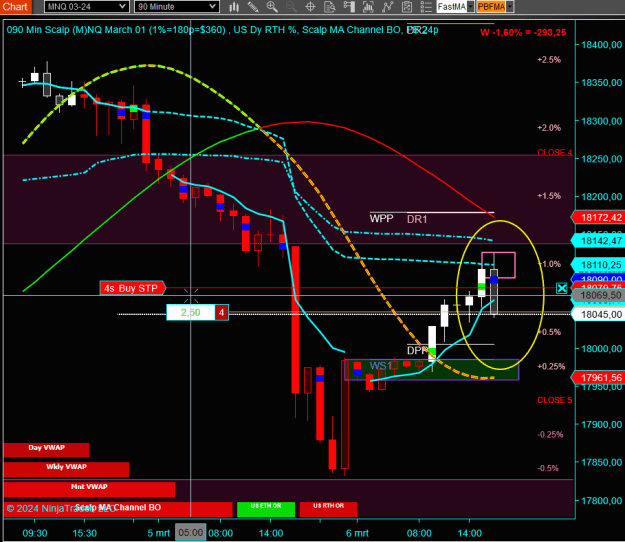Open the bar type chart style selector
This screenshot has width=625, height=542.
234,7
